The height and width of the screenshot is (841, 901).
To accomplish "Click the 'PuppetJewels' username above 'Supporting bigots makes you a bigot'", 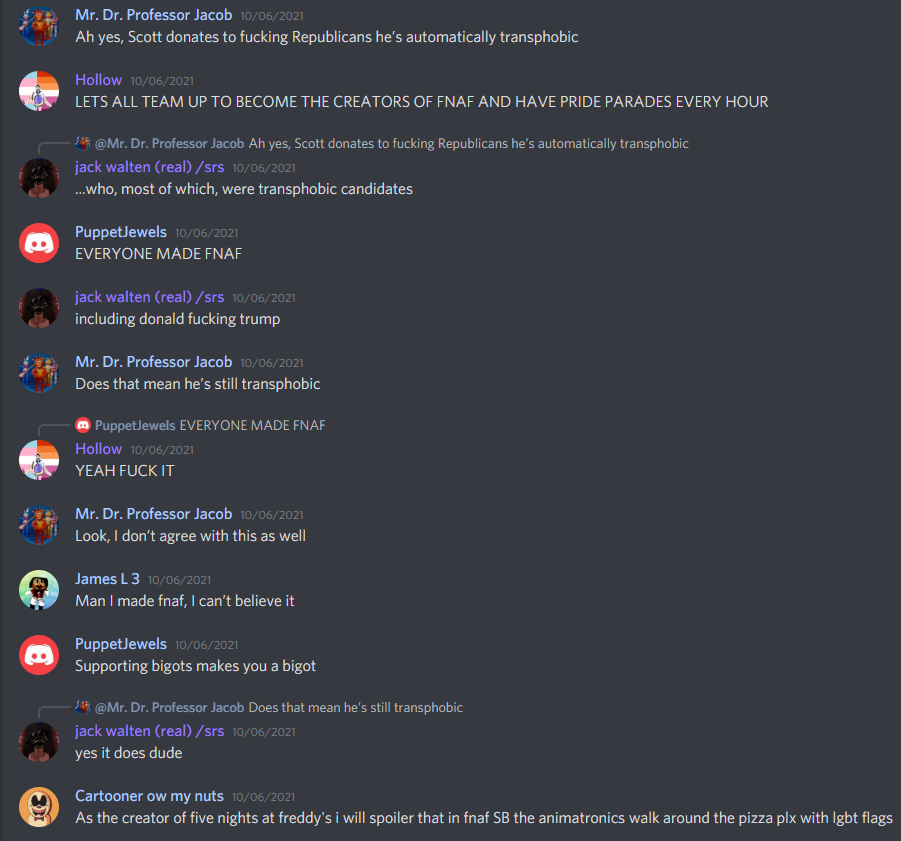I will coord(121,644).
